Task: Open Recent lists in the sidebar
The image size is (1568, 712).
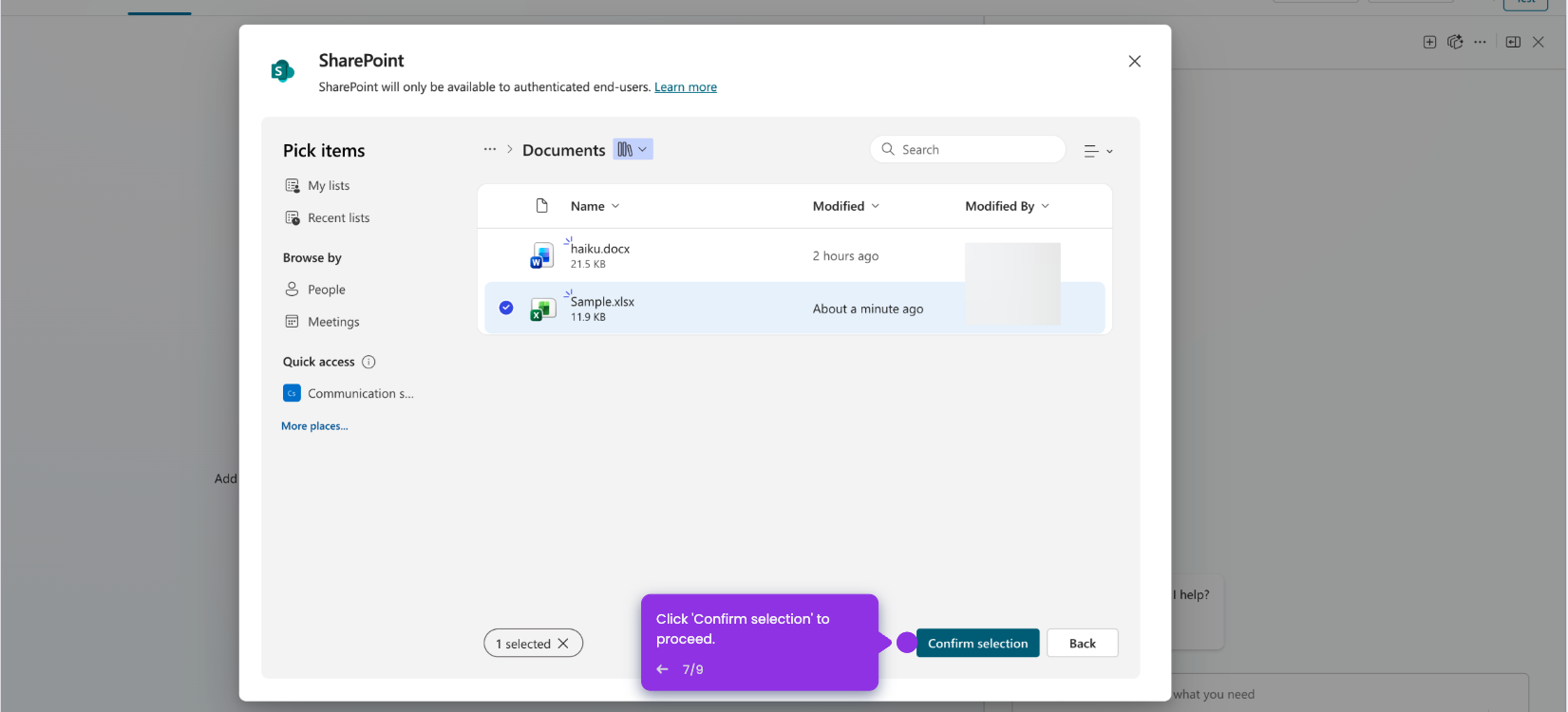Action: pos(328,217)
